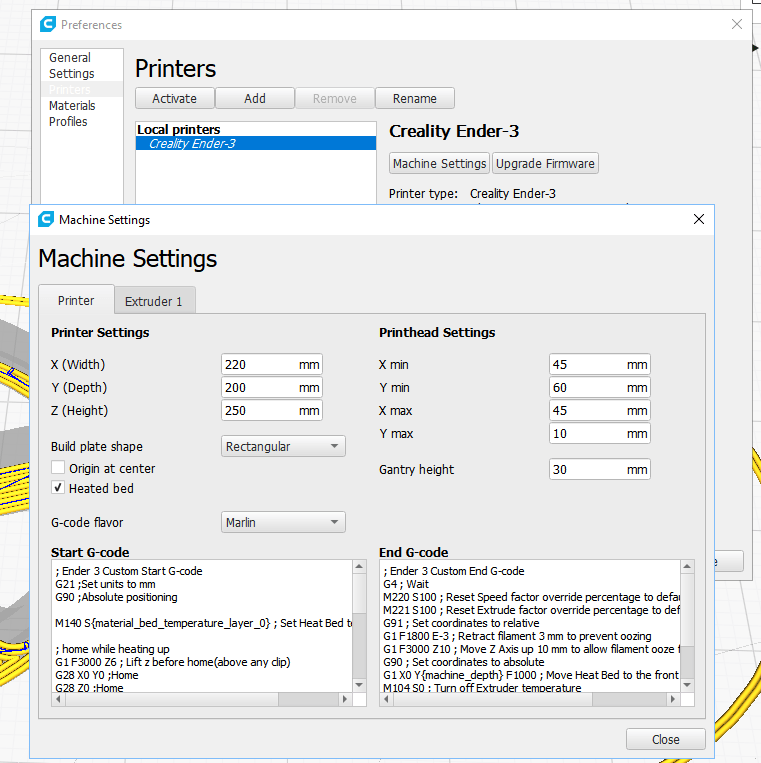The height and width of the screenshot is (763, 761).
Task: Click the Y max input field
Action: point(600,433)
